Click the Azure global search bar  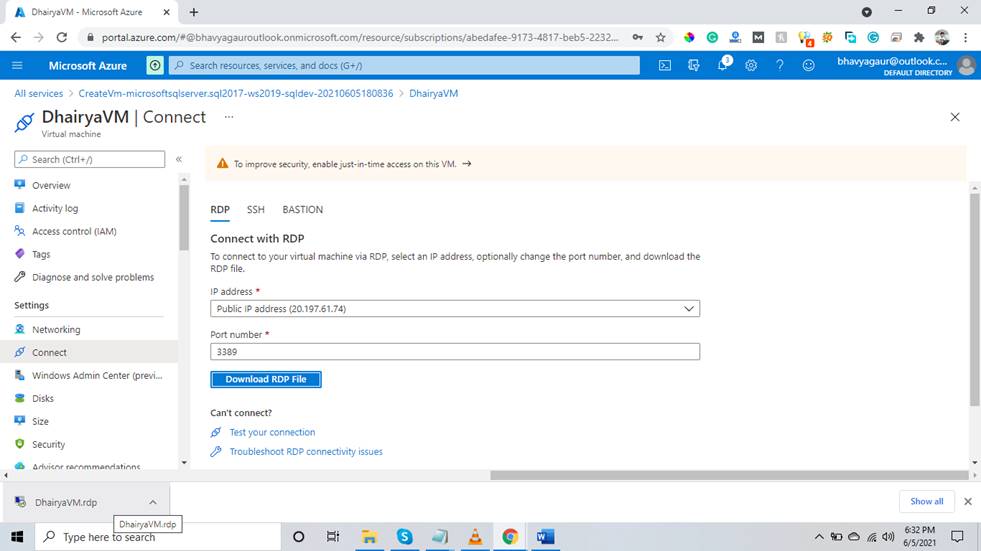[x=404, y=65]
